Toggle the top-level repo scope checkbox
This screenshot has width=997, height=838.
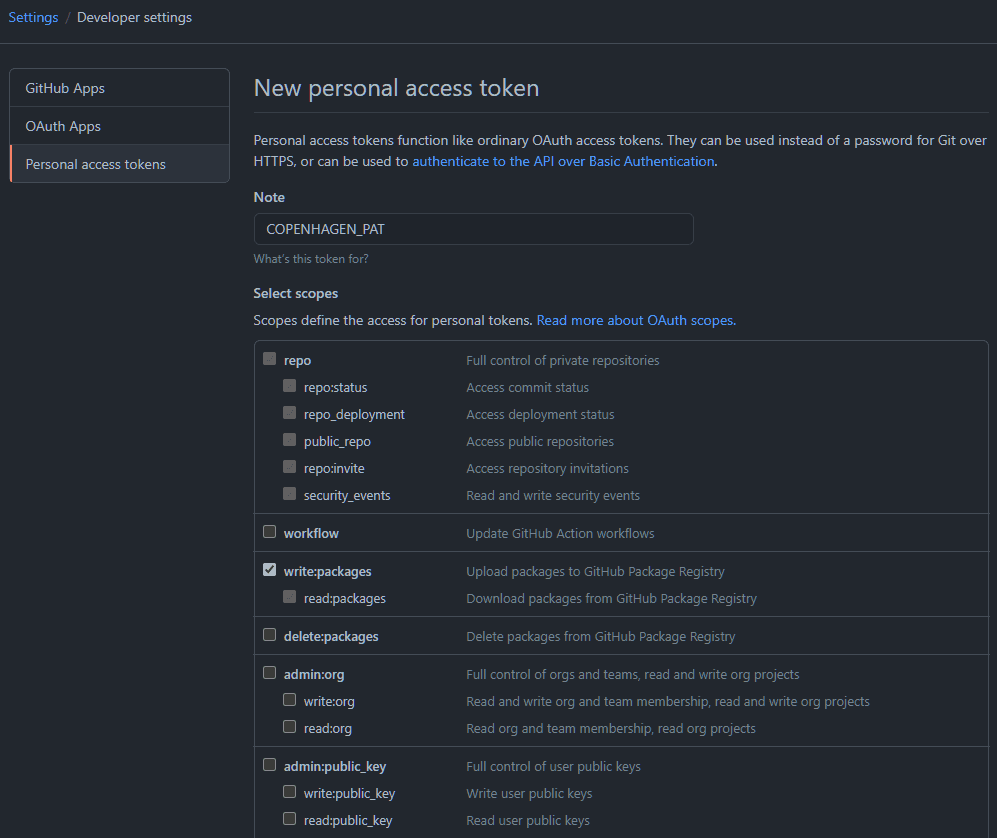pos(269,359)
